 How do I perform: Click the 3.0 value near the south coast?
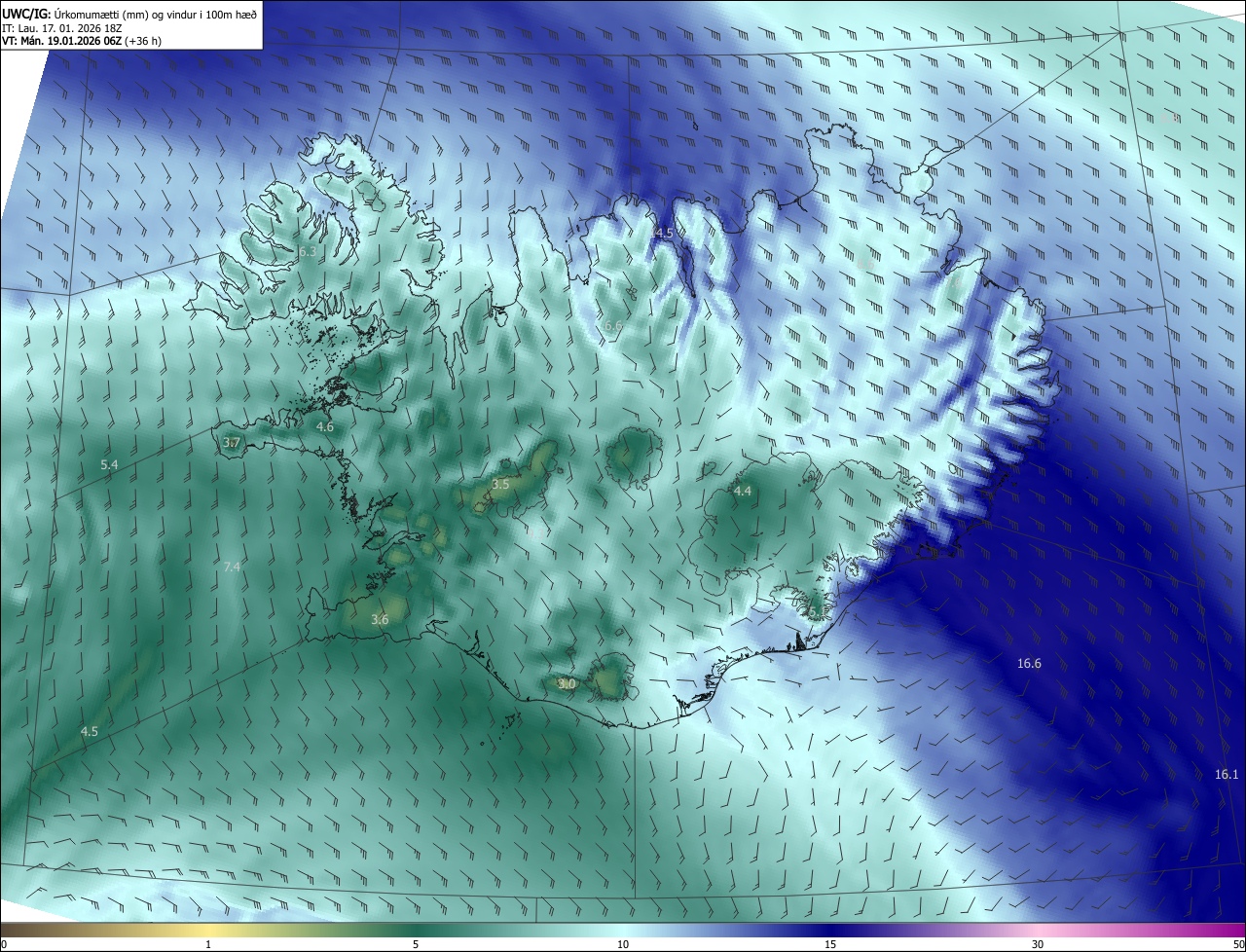point(567,684)
